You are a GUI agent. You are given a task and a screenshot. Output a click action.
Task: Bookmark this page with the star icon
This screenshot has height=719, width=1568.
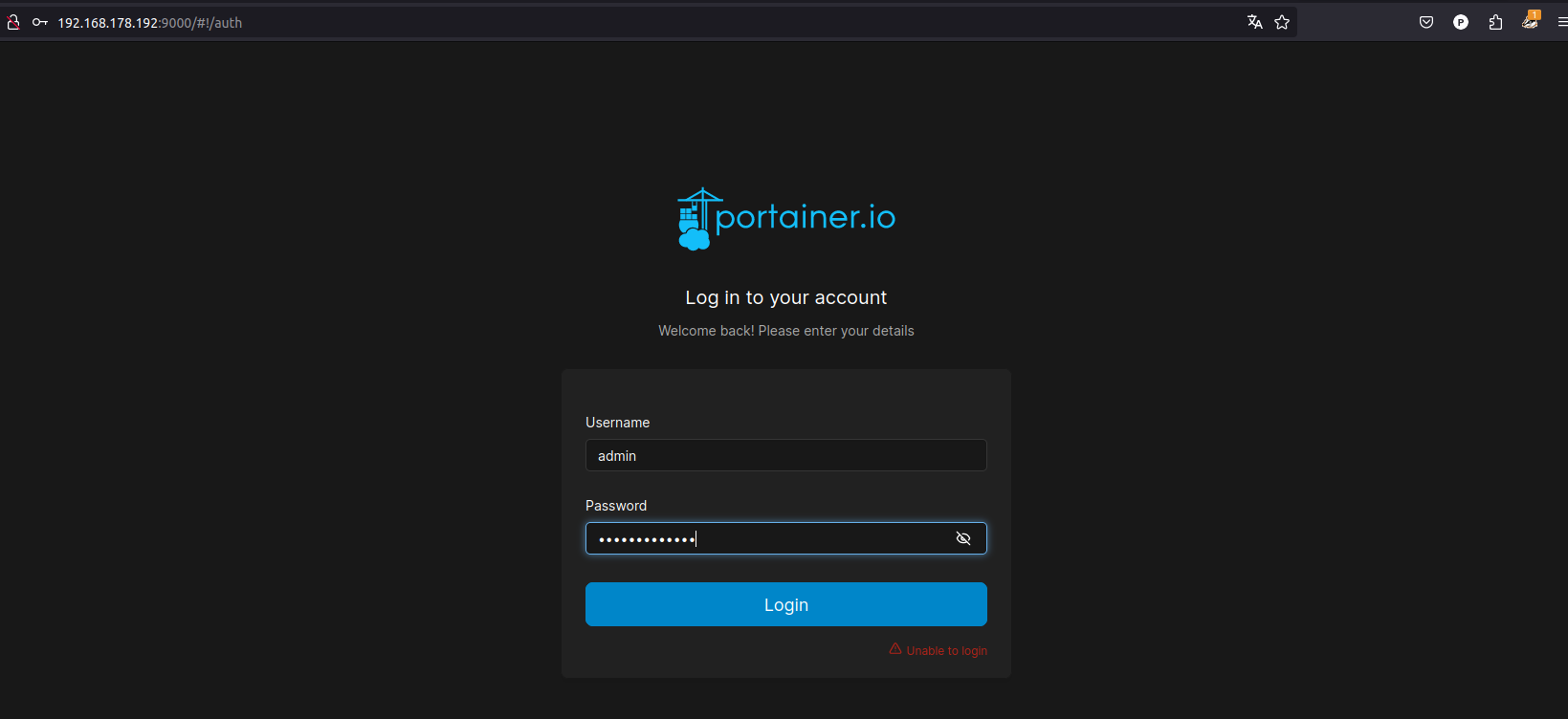1282,22
